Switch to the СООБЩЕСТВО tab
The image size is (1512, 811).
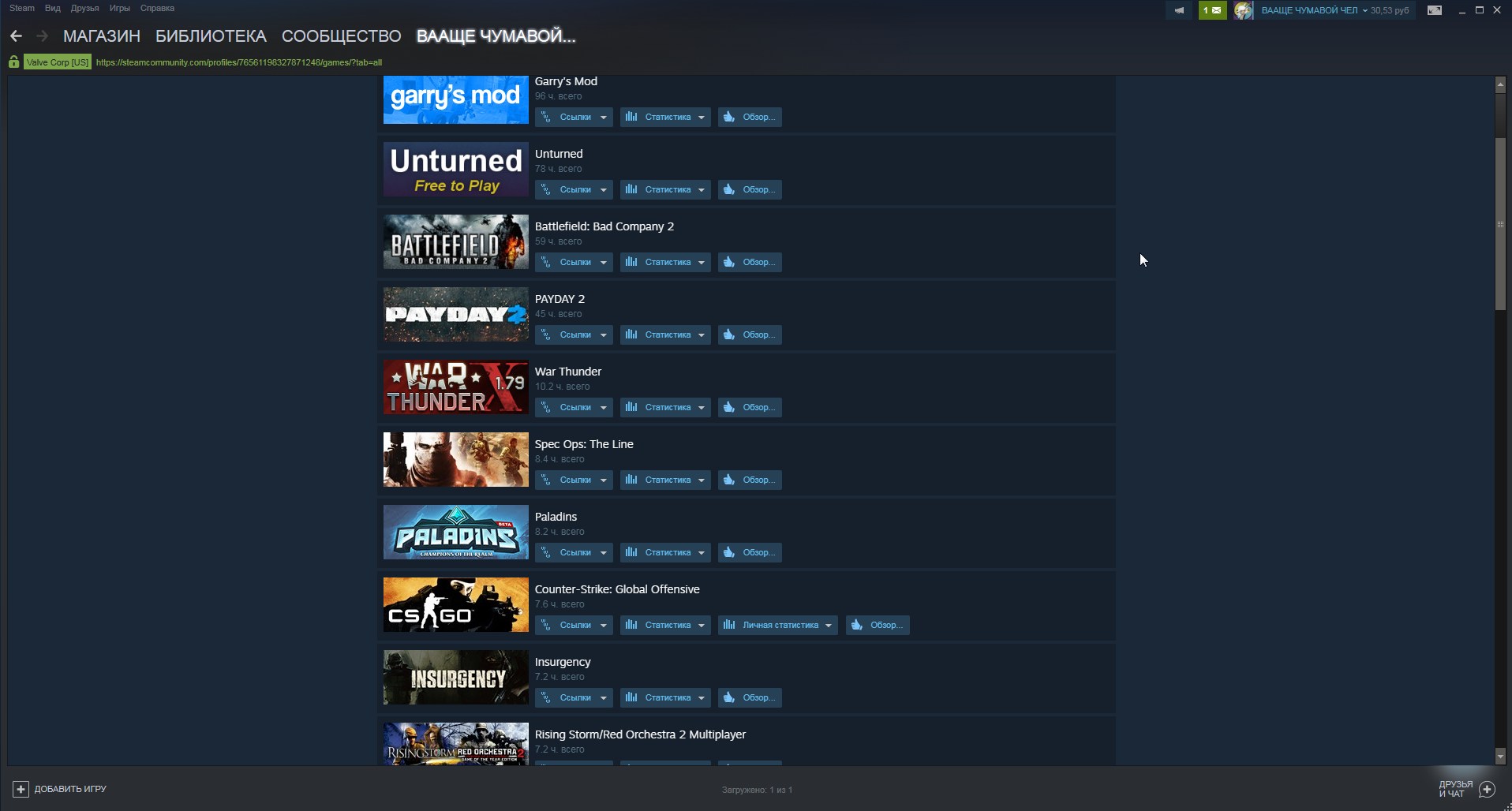point(342,36)
